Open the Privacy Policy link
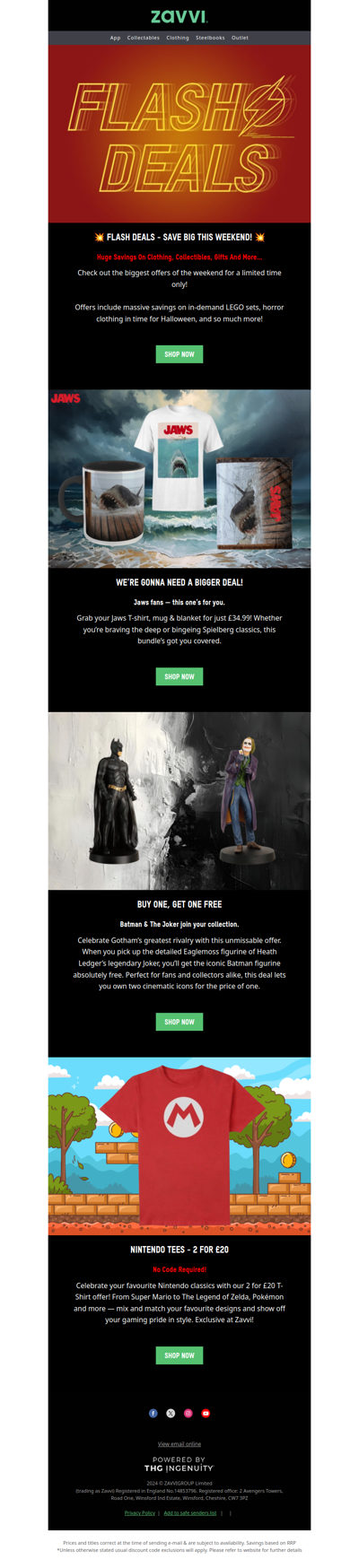Viewport: 359px width, 1568px height. [139, 1512]
